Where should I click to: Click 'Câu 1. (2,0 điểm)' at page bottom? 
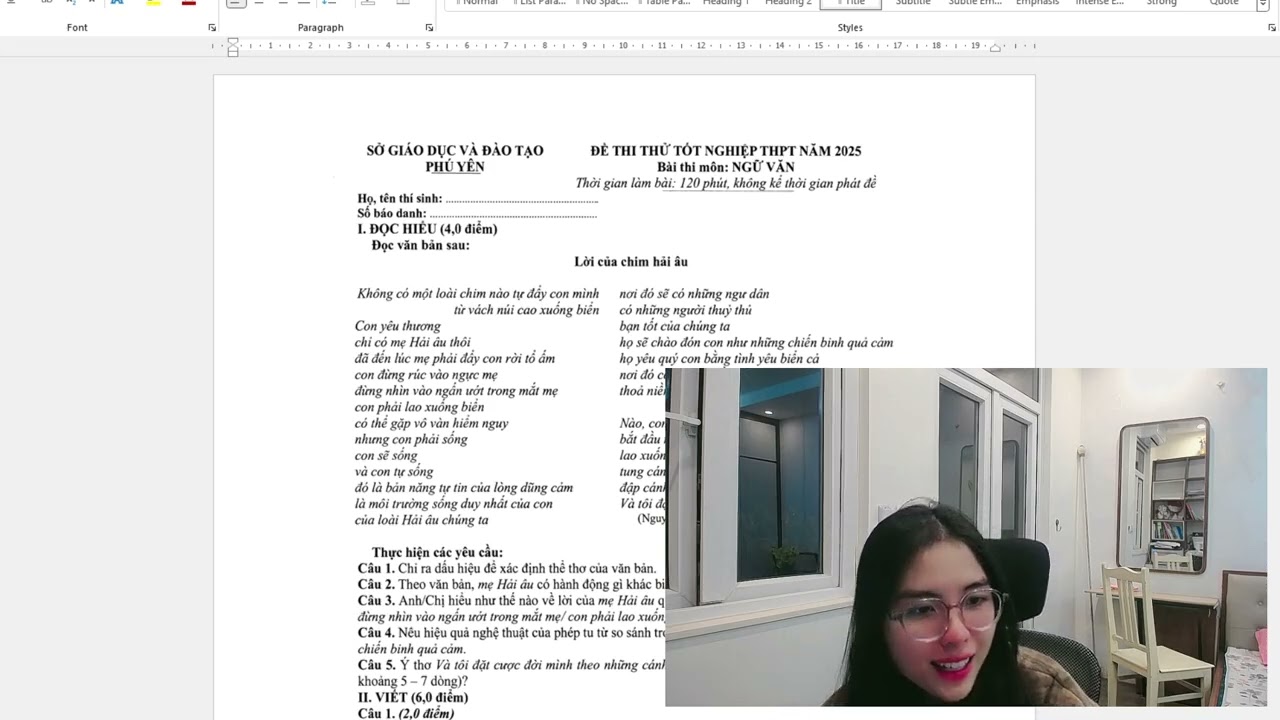point(406,713)
